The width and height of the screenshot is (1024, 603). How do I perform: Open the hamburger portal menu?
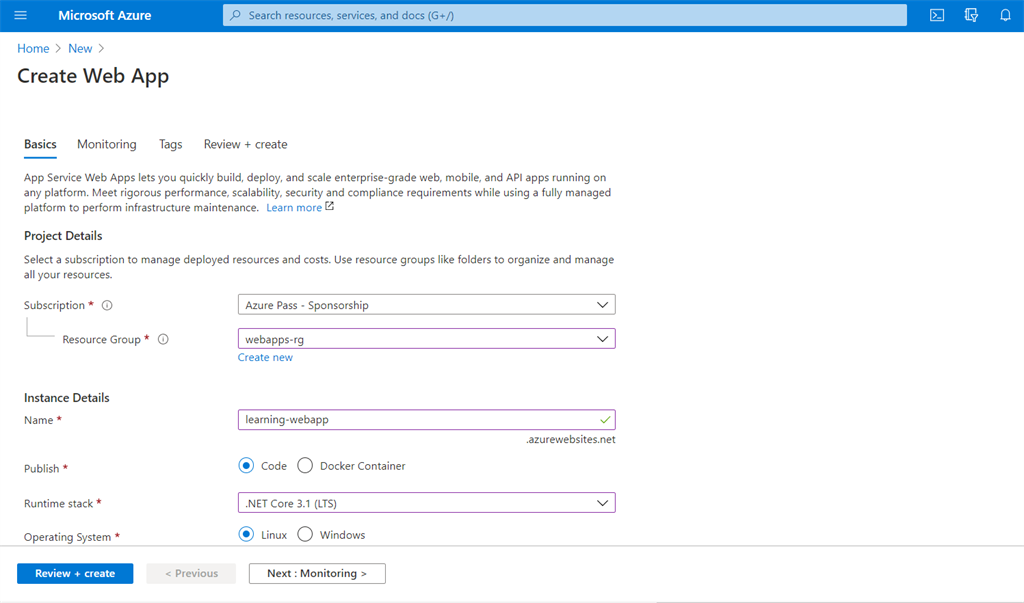(21, 15)
